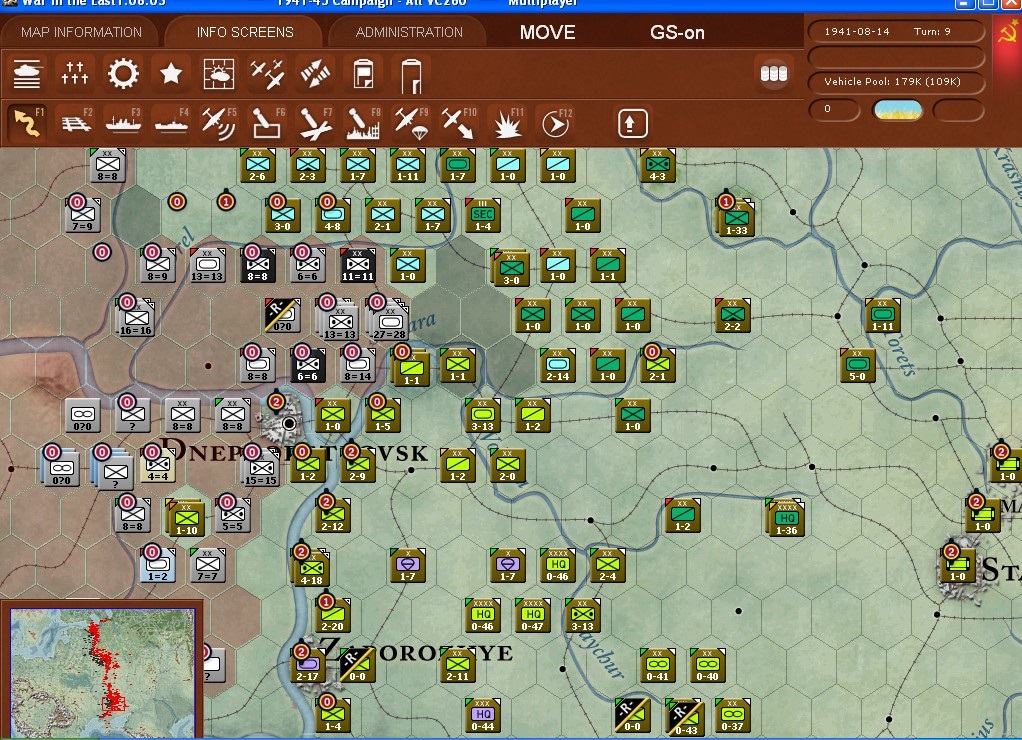
Task: Select the 0-37 airbase unit
Action: (733, 715)
